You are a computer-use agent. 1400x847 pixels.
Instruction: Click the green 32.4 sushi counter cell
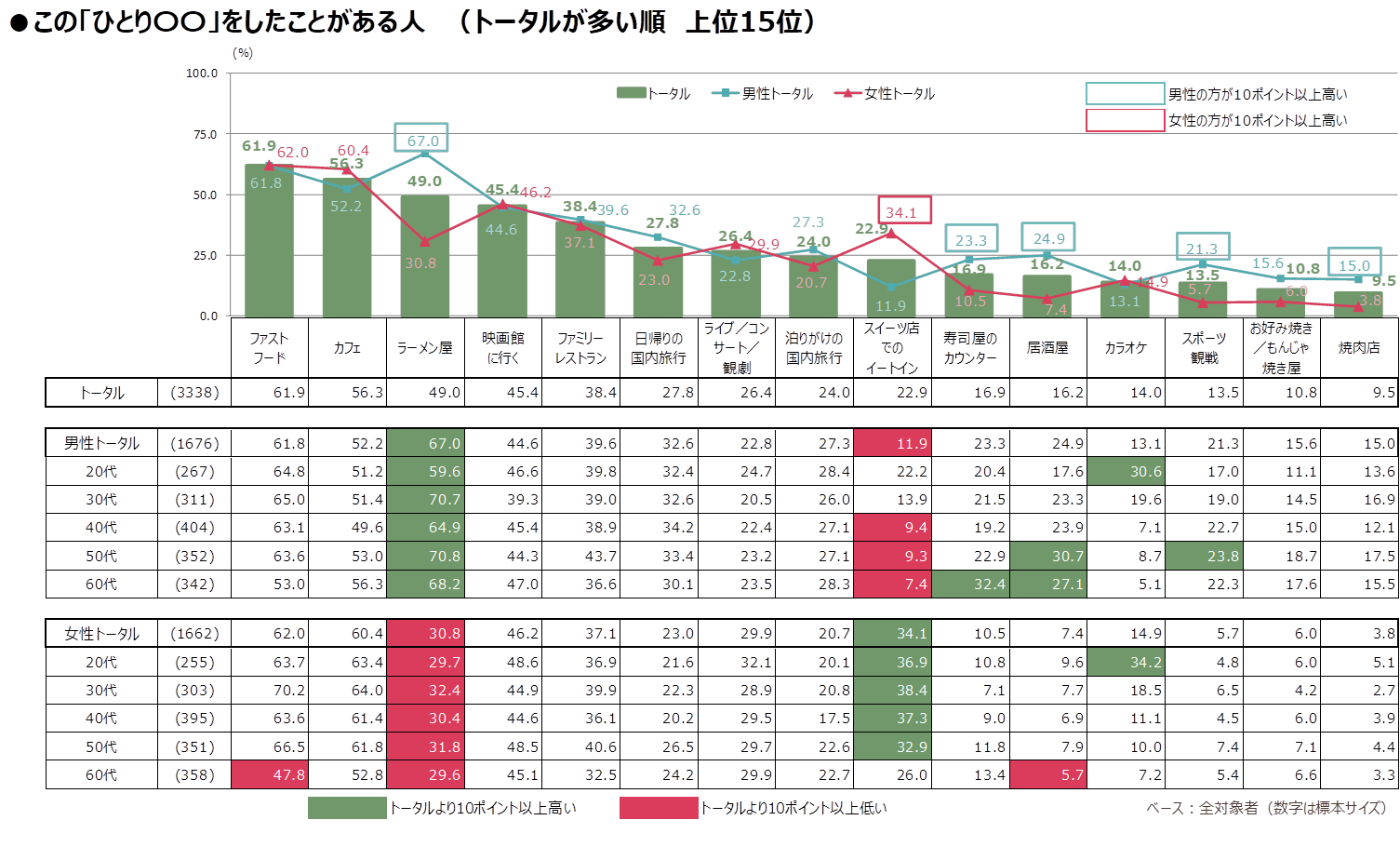click(970, 585)
